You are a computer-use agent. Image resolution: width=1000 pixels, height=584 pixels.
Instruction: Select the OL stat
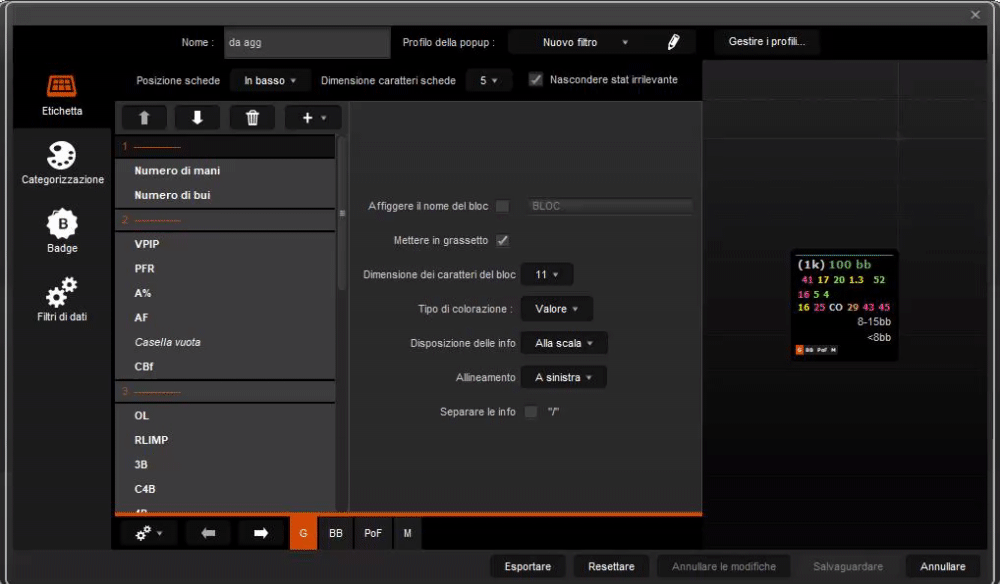pyautogui.click(x=224, y=416)
